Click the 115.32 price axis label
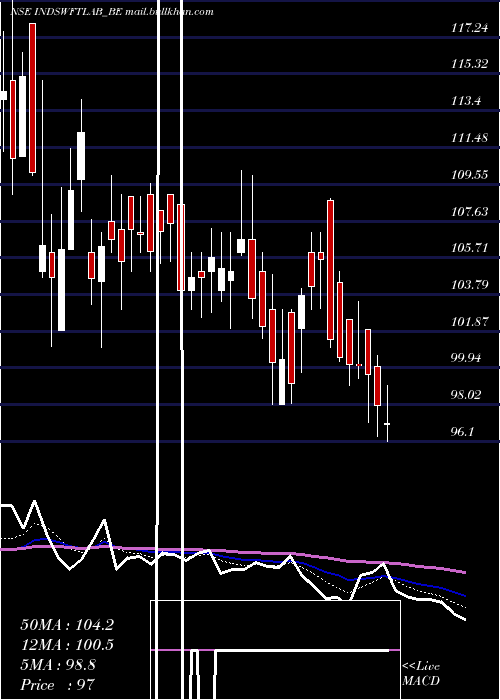The image size is (500, 700). click(469, 64)
